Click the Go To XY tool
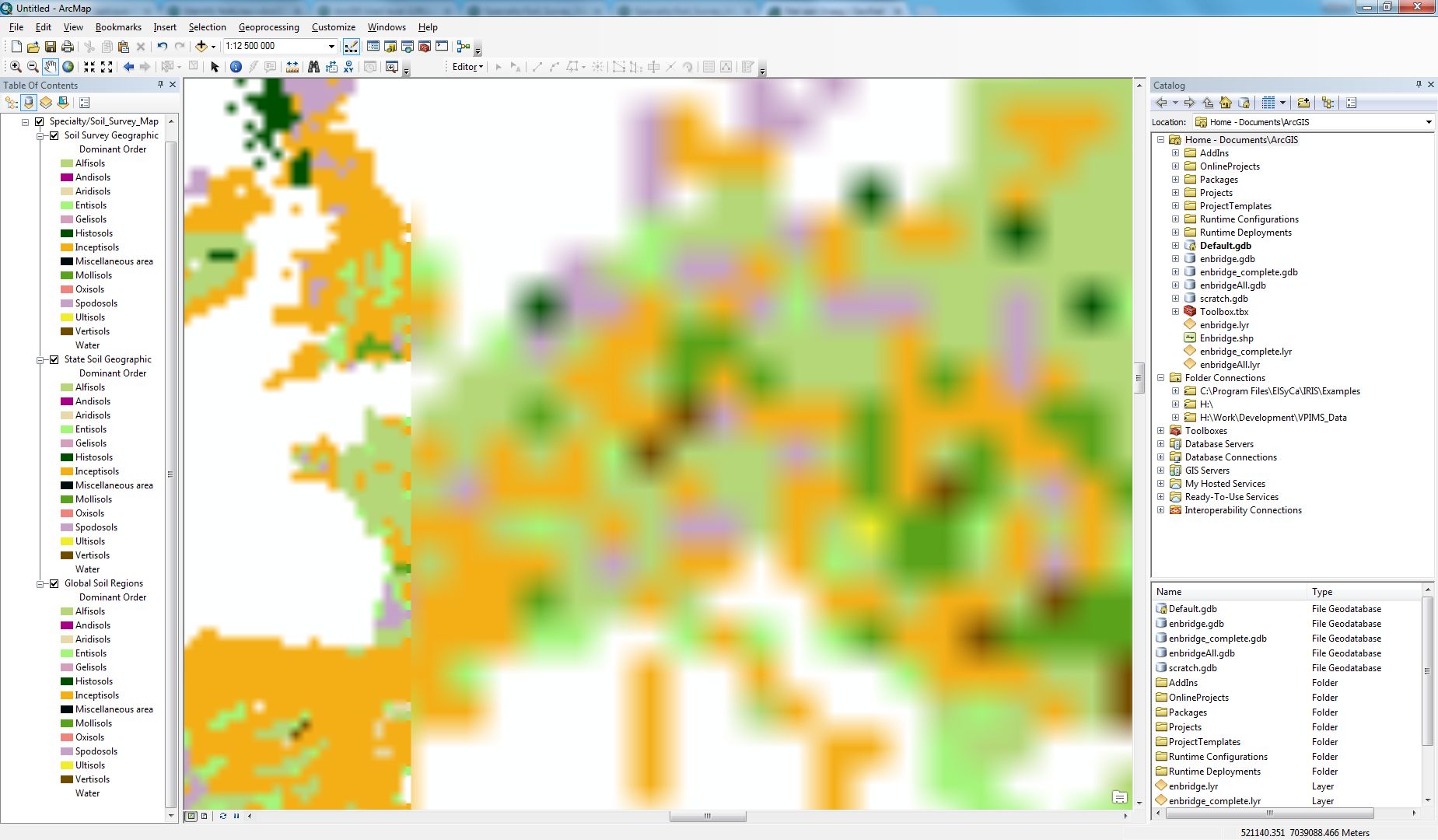Screen dimensions: 1438x840 pyautogui.click(x=348, y=67)
